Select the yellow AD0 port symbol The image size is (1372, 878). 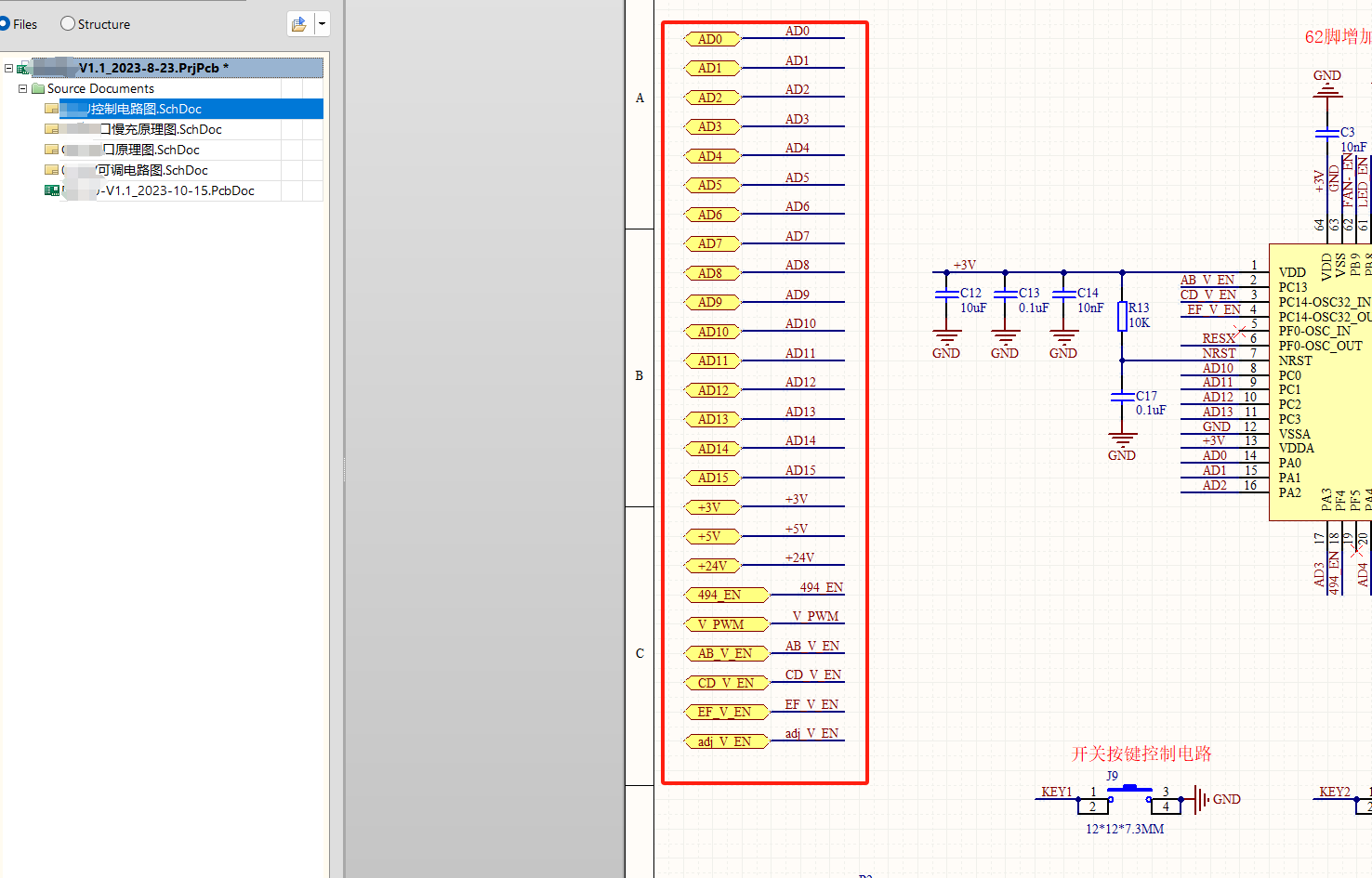pyautogui.click(x=712, y=39)
